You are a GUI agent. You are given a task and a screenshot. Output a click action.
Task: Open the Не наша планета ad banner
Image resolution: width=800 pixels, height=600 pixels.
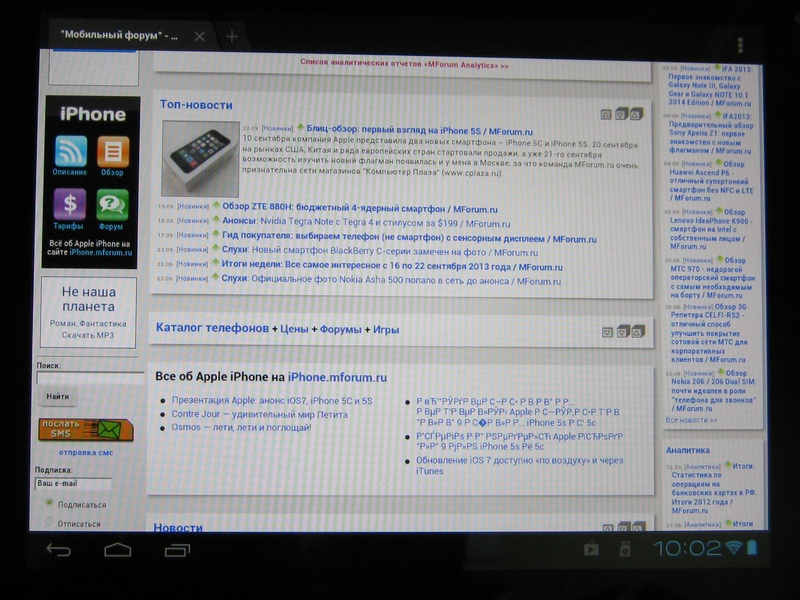[89, 312]
